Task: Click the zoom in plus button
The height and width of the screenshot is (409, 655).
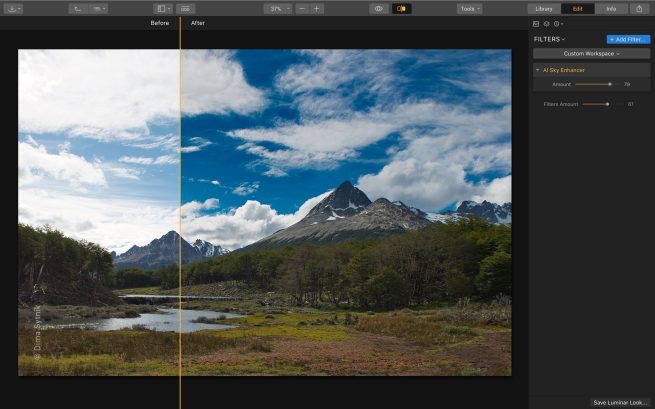Action: (x=317, y=8)
